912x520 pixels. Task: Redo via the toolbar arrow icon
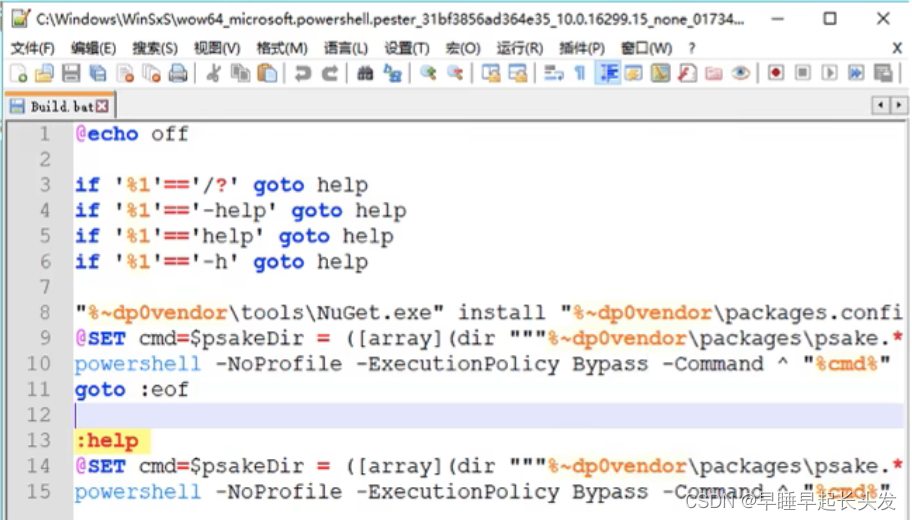[330, 73]
